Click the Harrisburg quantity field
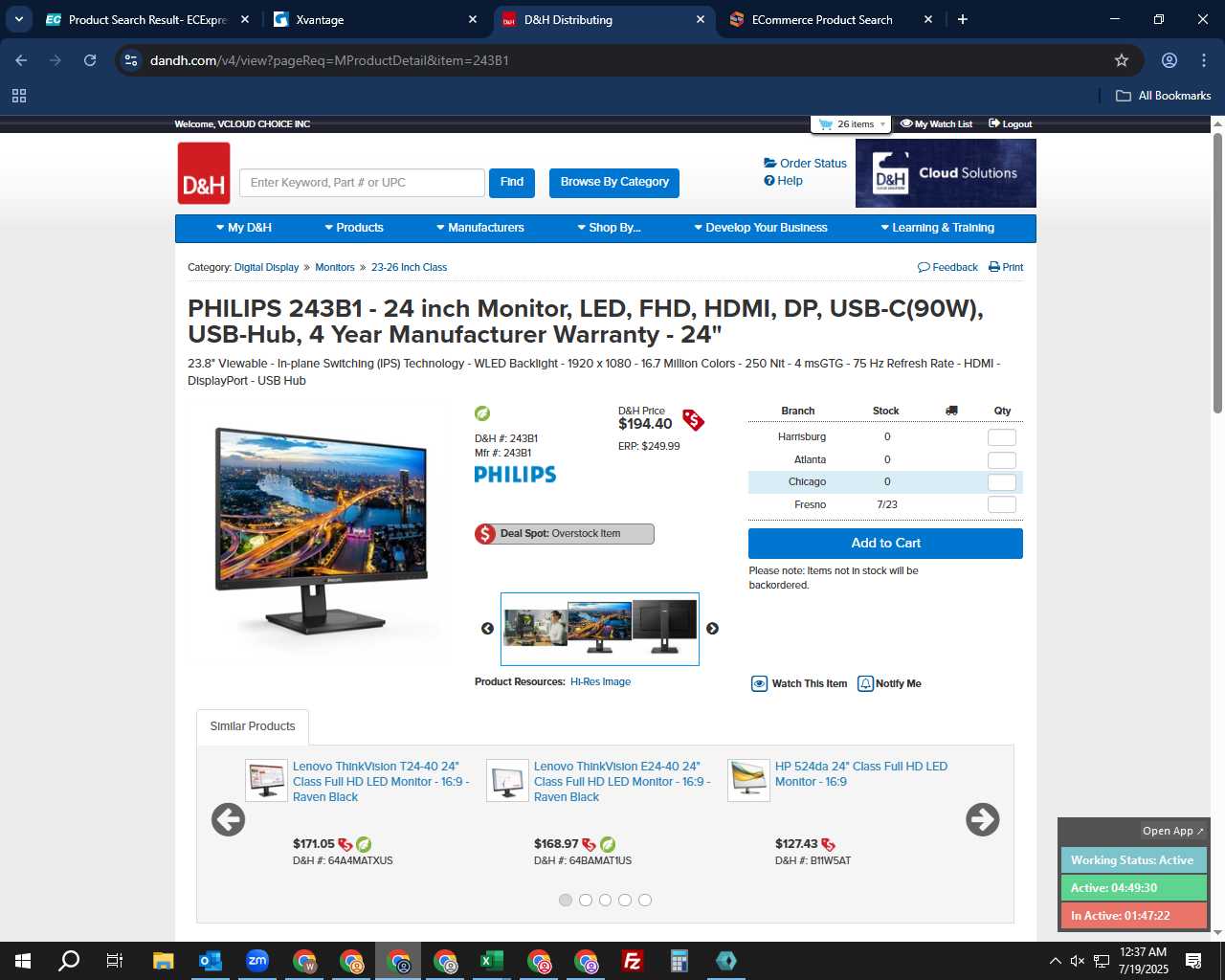Viewport: 1225px width, 980px height. 1001,437
